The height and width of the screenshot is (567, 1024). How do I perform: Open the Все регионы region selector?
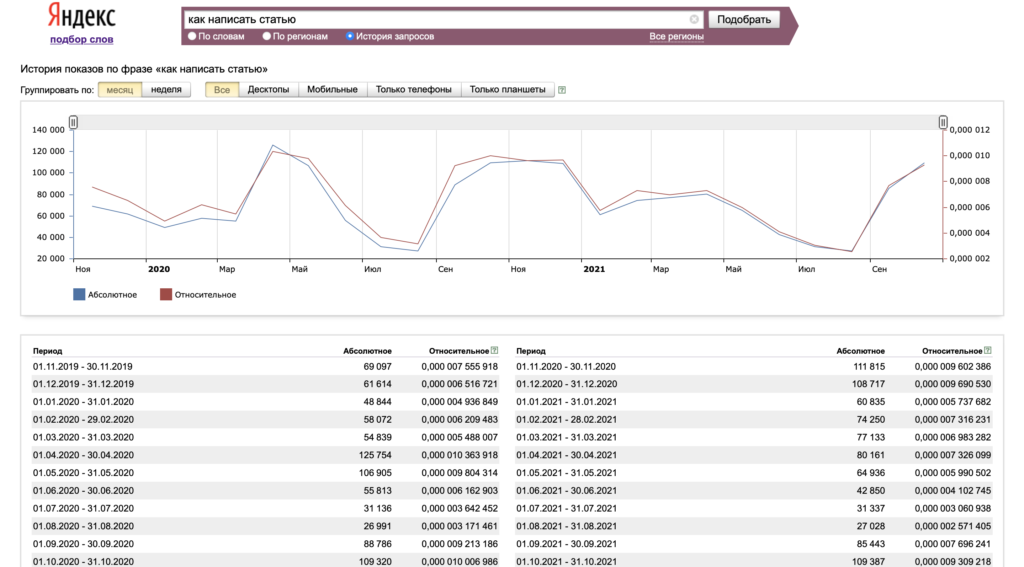tap(676, 37)
